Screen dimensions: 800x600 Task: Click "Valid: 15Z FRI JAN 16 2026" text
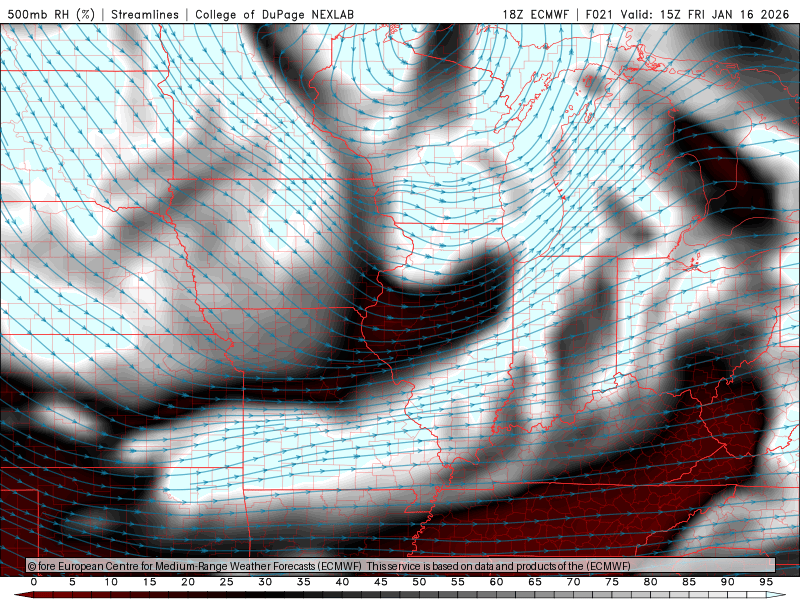click(705, 14)
